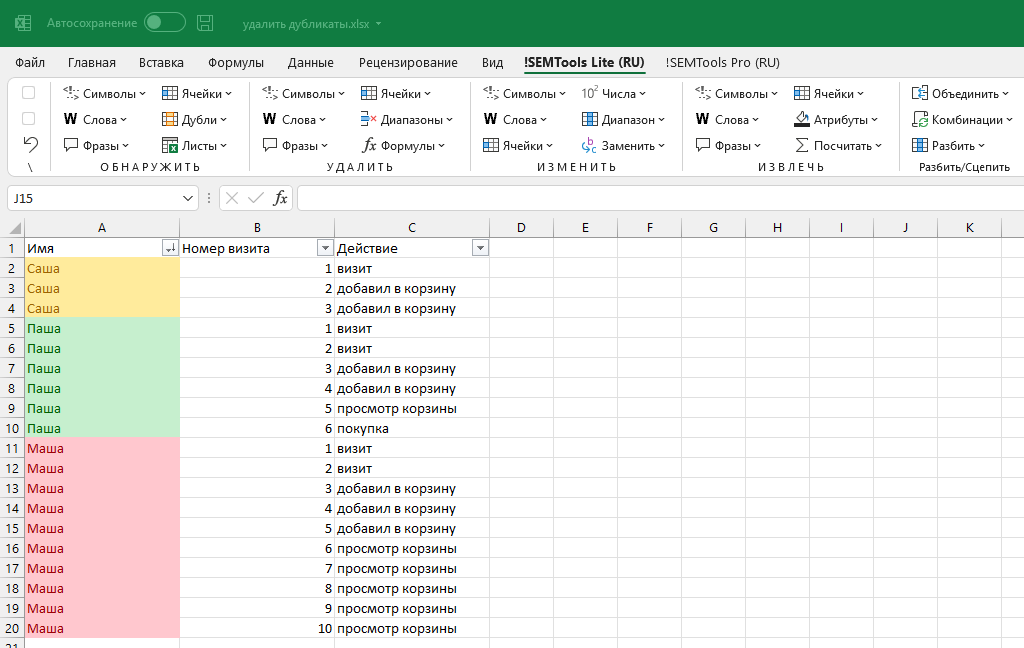Open Фразы in the ОБНАРУЖИТЬ group
The image size is (1024, 648).
click(97, 146)
